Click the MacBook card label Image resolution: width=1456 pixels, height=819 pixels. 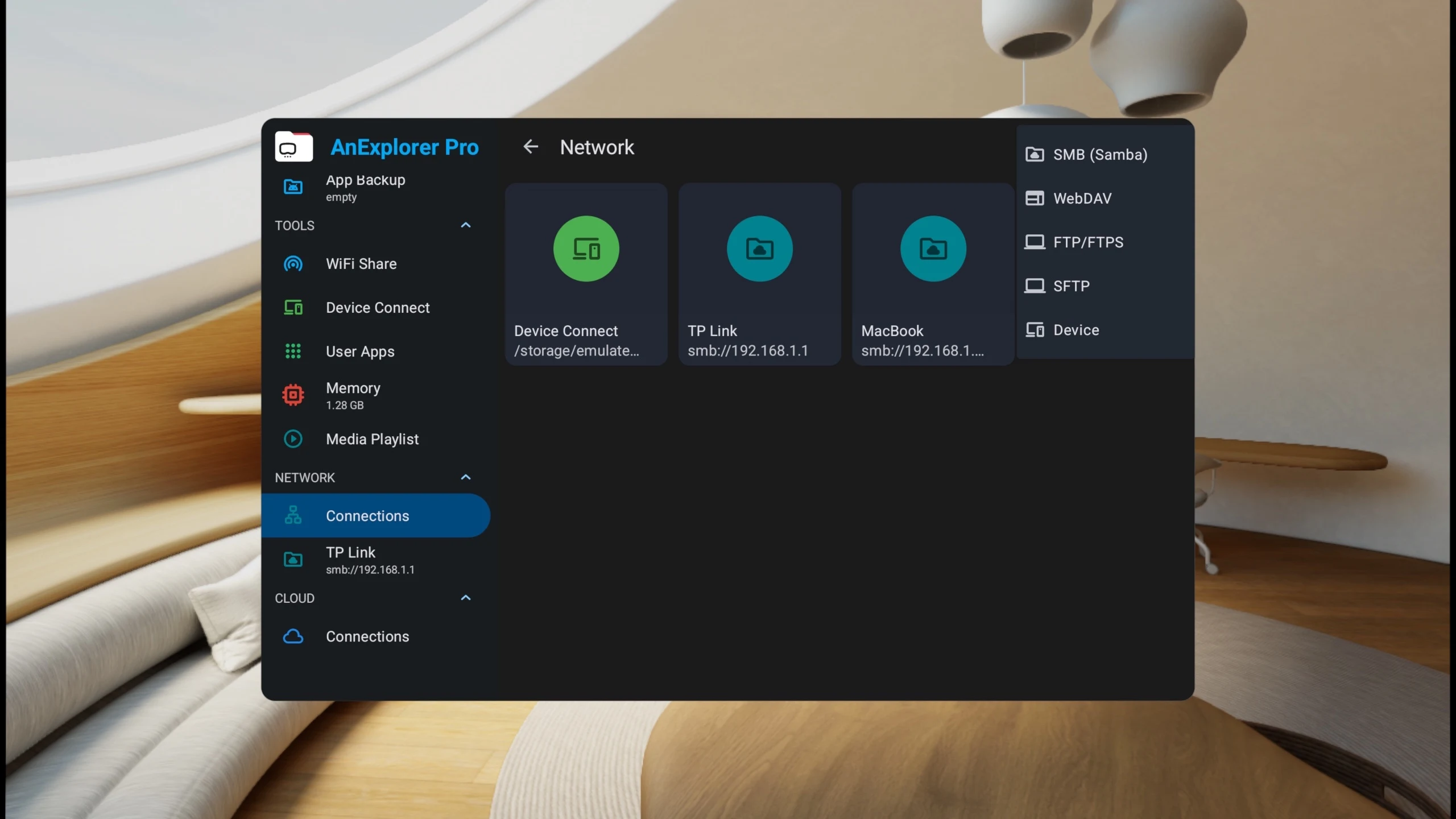pyautogui.click(x=892, y=331)
